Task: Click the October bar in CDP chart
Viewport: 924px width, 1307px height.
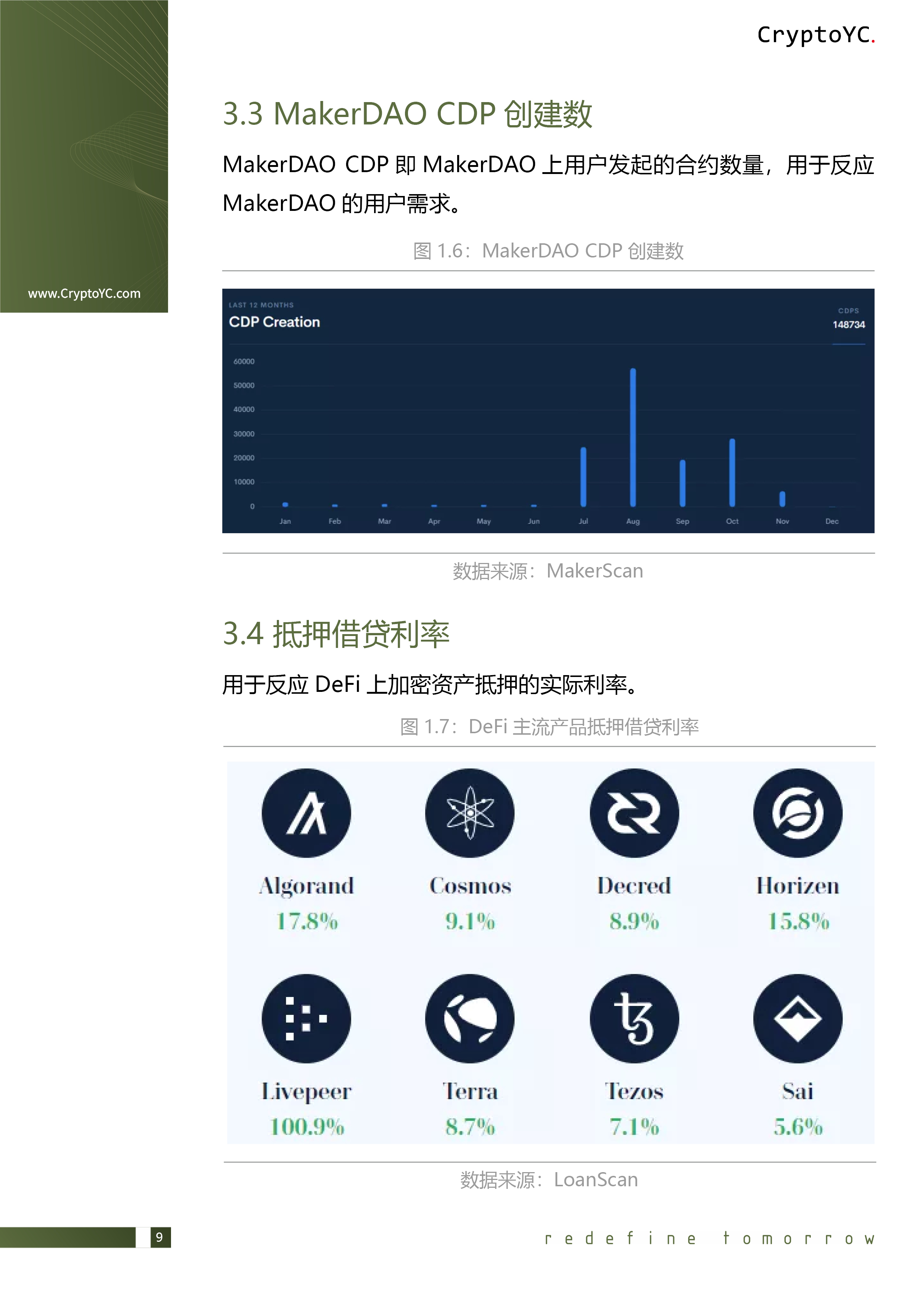Action: click(x=732, y=472)
